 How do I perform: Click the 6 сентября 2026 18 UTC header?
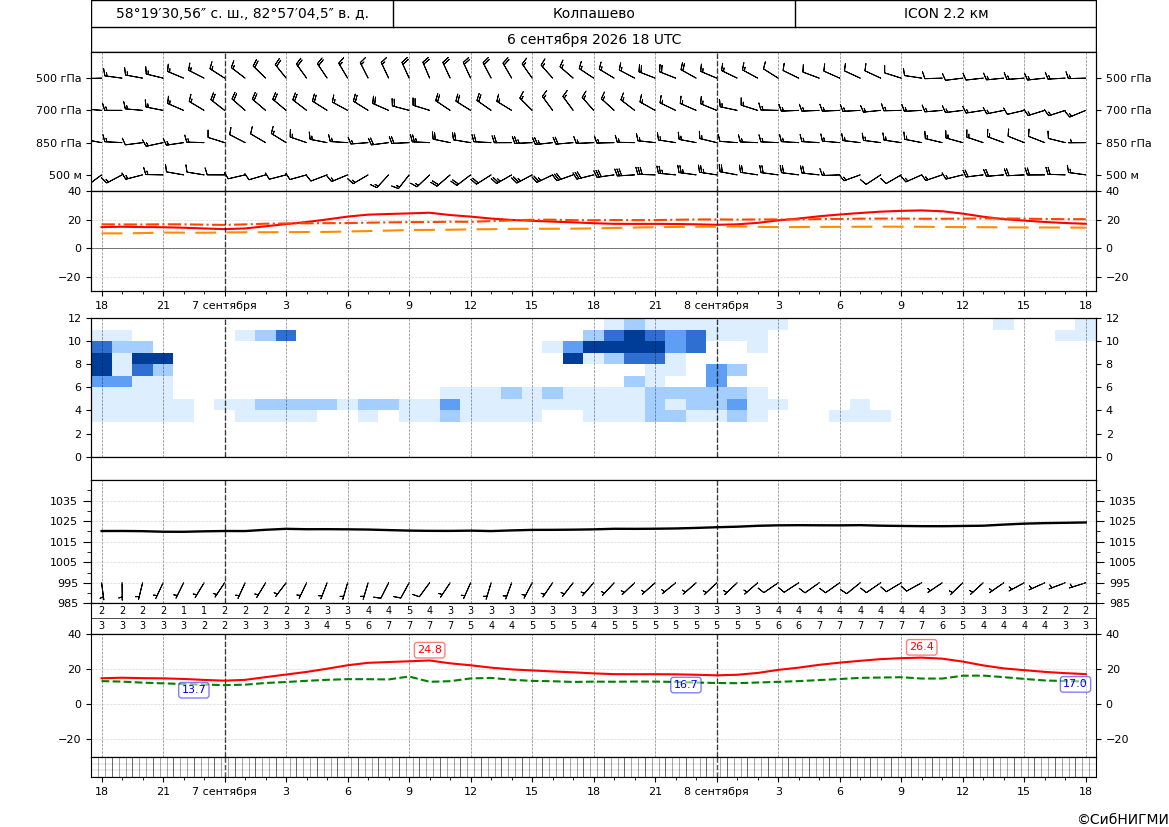[594, 40]
